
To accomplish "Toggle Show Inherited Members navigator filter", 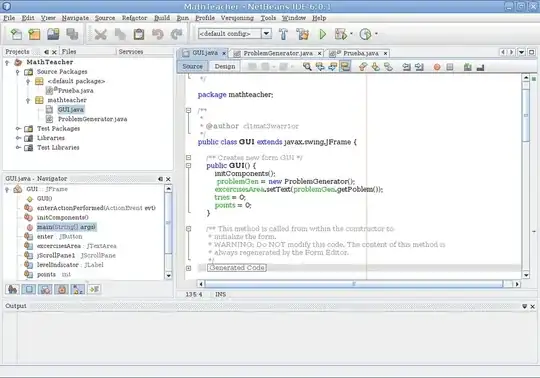I will pyautogui.click(x=12, y=290).
